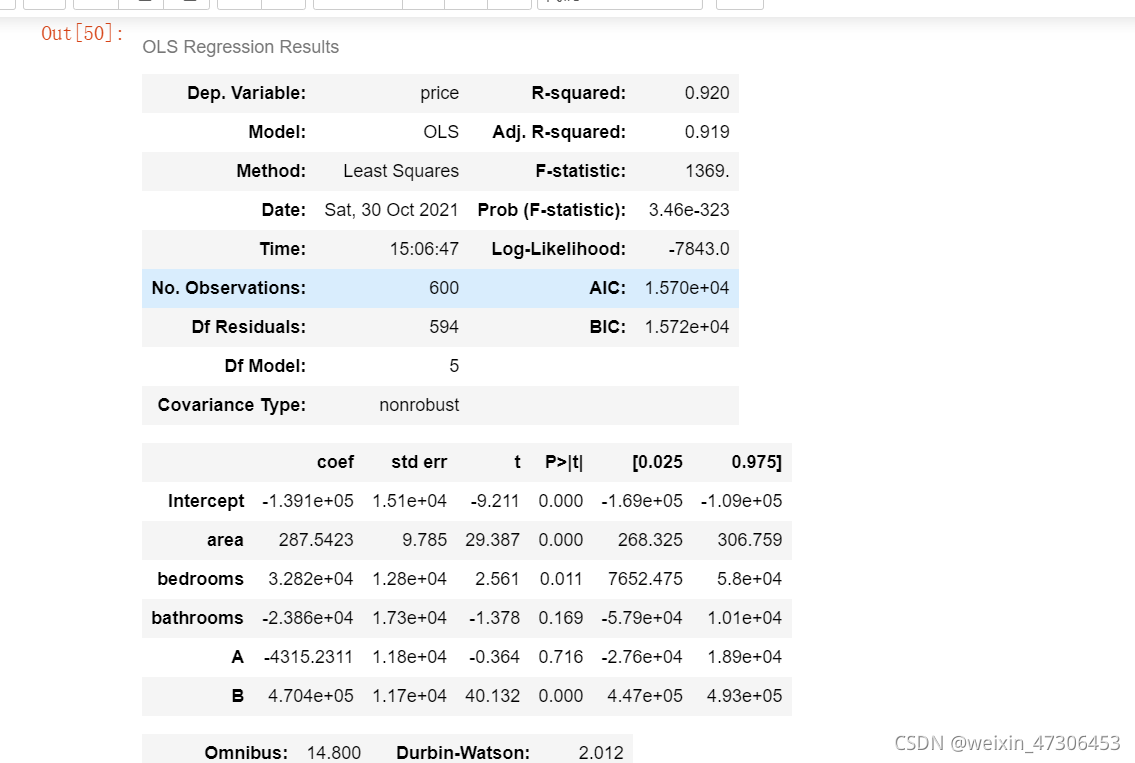Select the A p-value 0.716
The height and width of the screenshot is (763, 1135).
(x=561, y=658)
